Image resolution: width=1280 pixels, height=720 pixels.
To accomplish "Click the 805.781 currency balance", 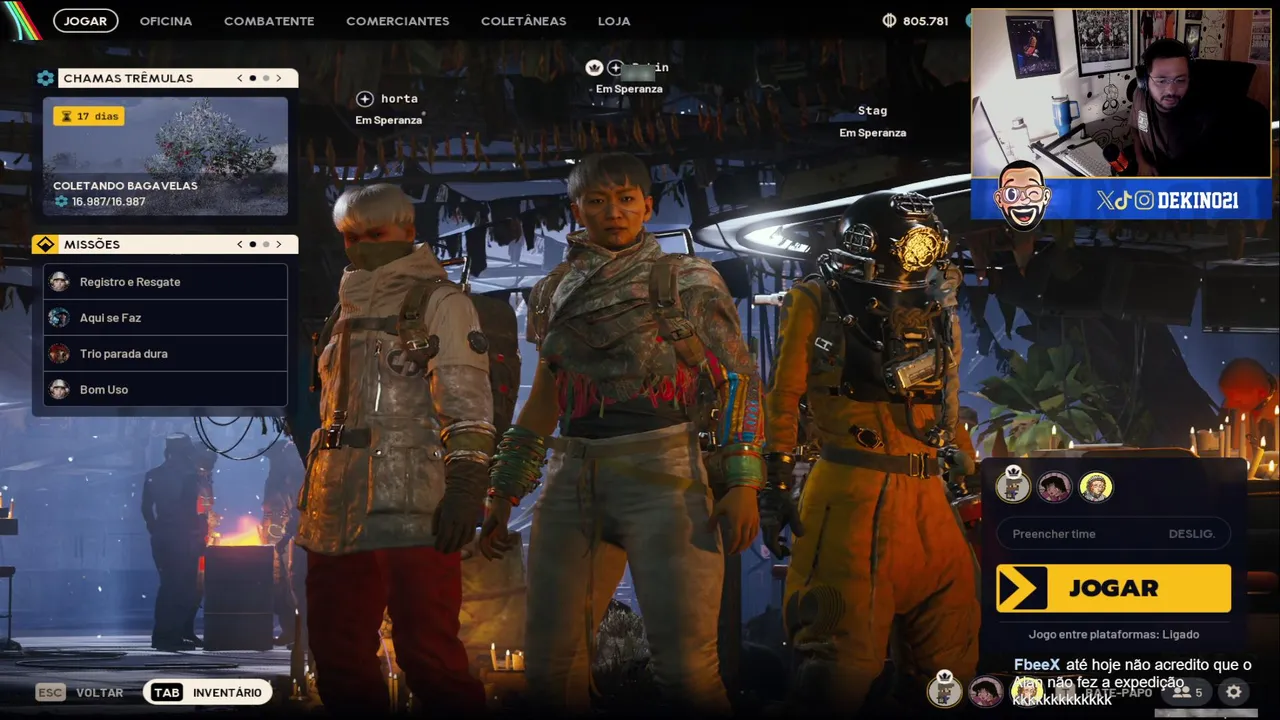I will click(x=925, y=21).
